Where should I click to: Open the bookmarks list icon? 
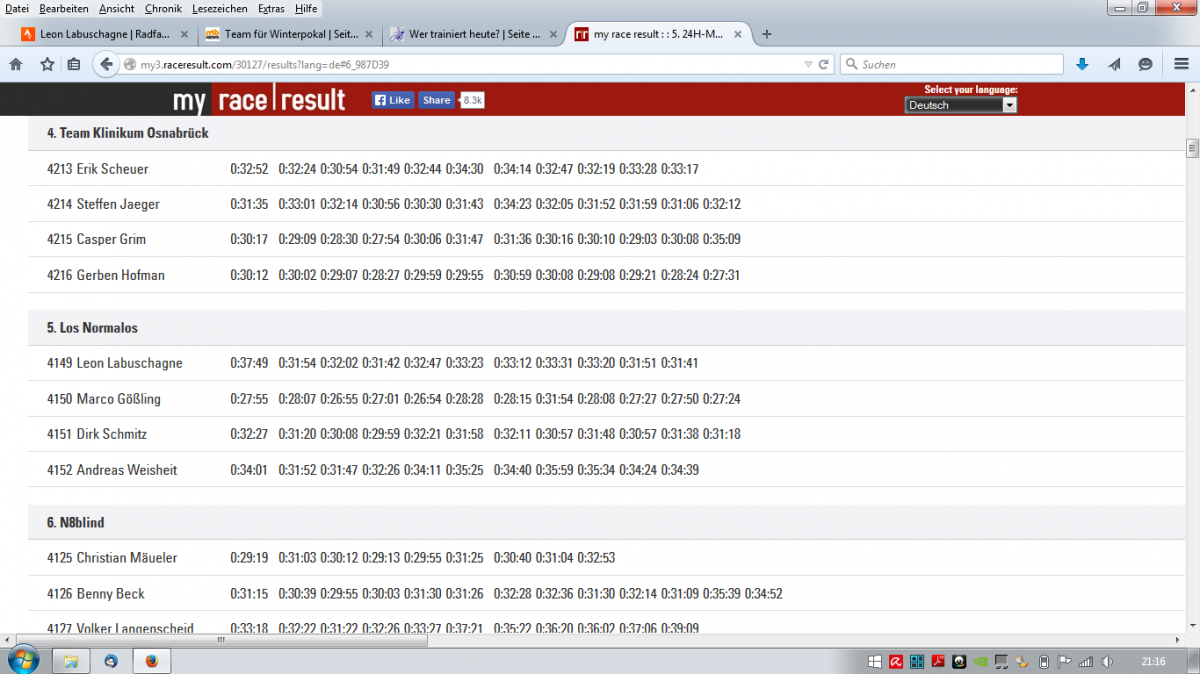tap(74, 64)
